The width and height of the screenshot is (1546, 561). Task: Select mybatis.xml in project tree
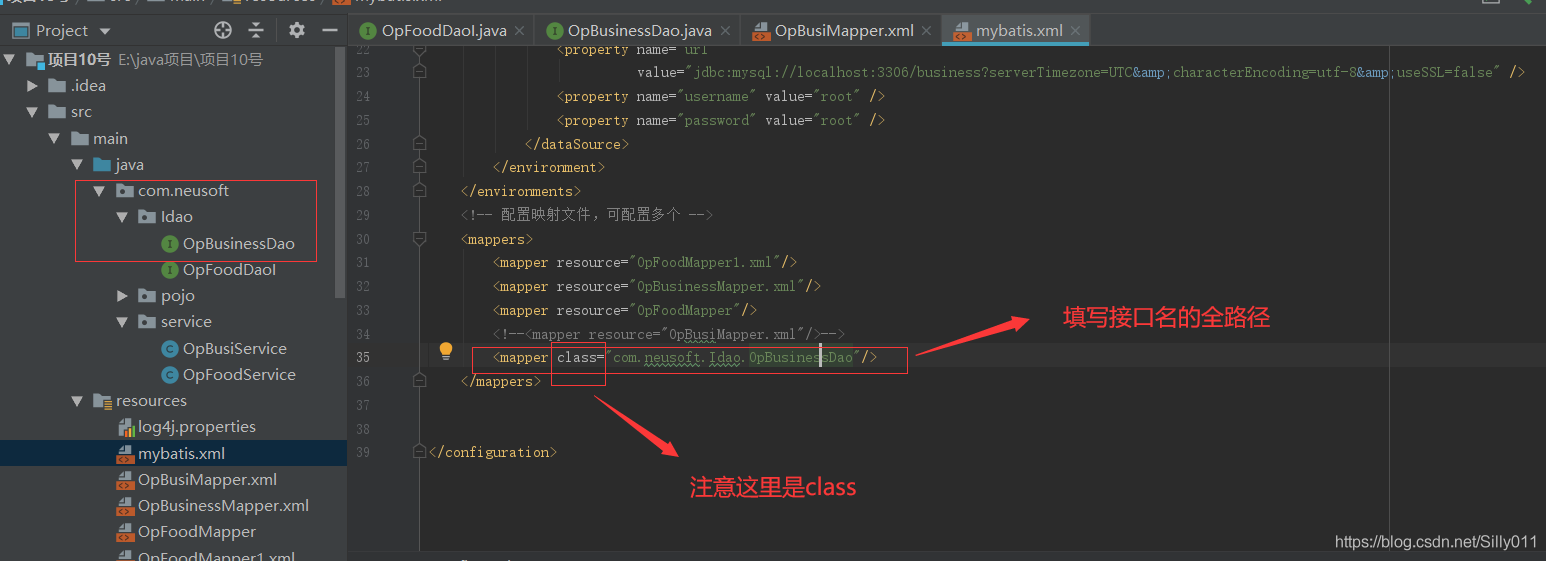click(181, 453)
